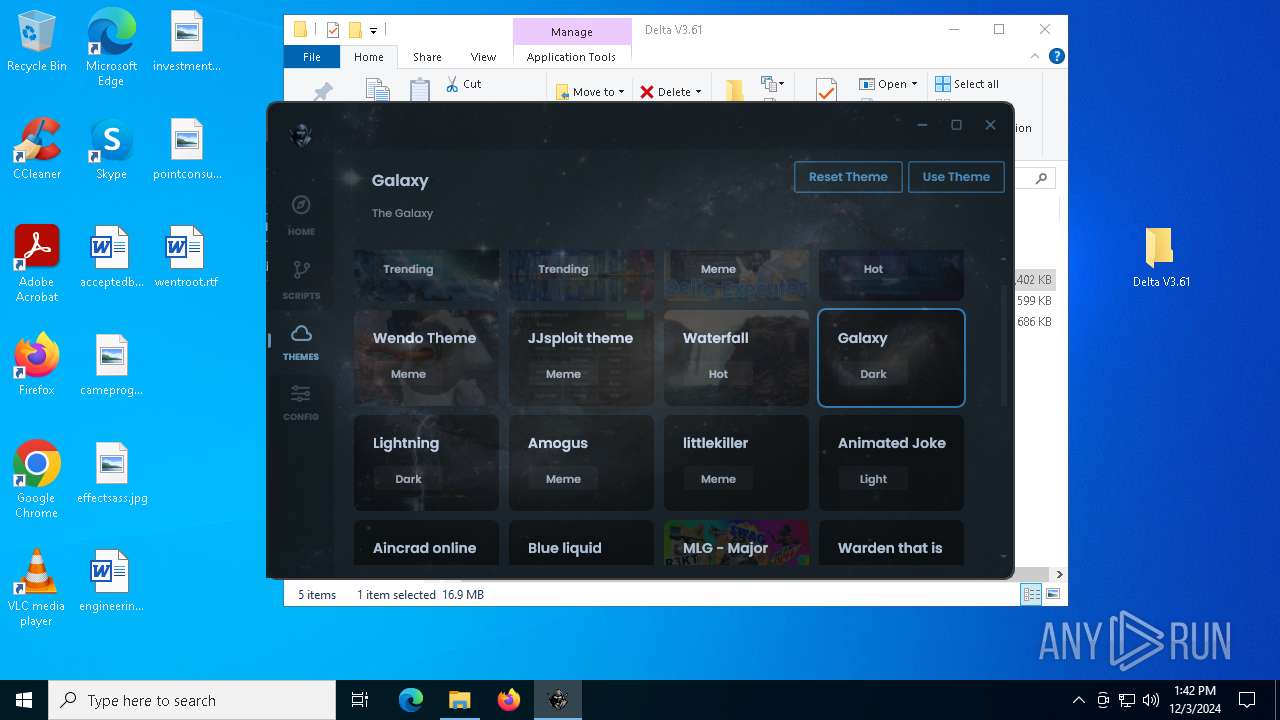Open the CCleaner desktop shortcut
Image resolution: width=1280 pixels, height=720 pixels.
point(37,150)
